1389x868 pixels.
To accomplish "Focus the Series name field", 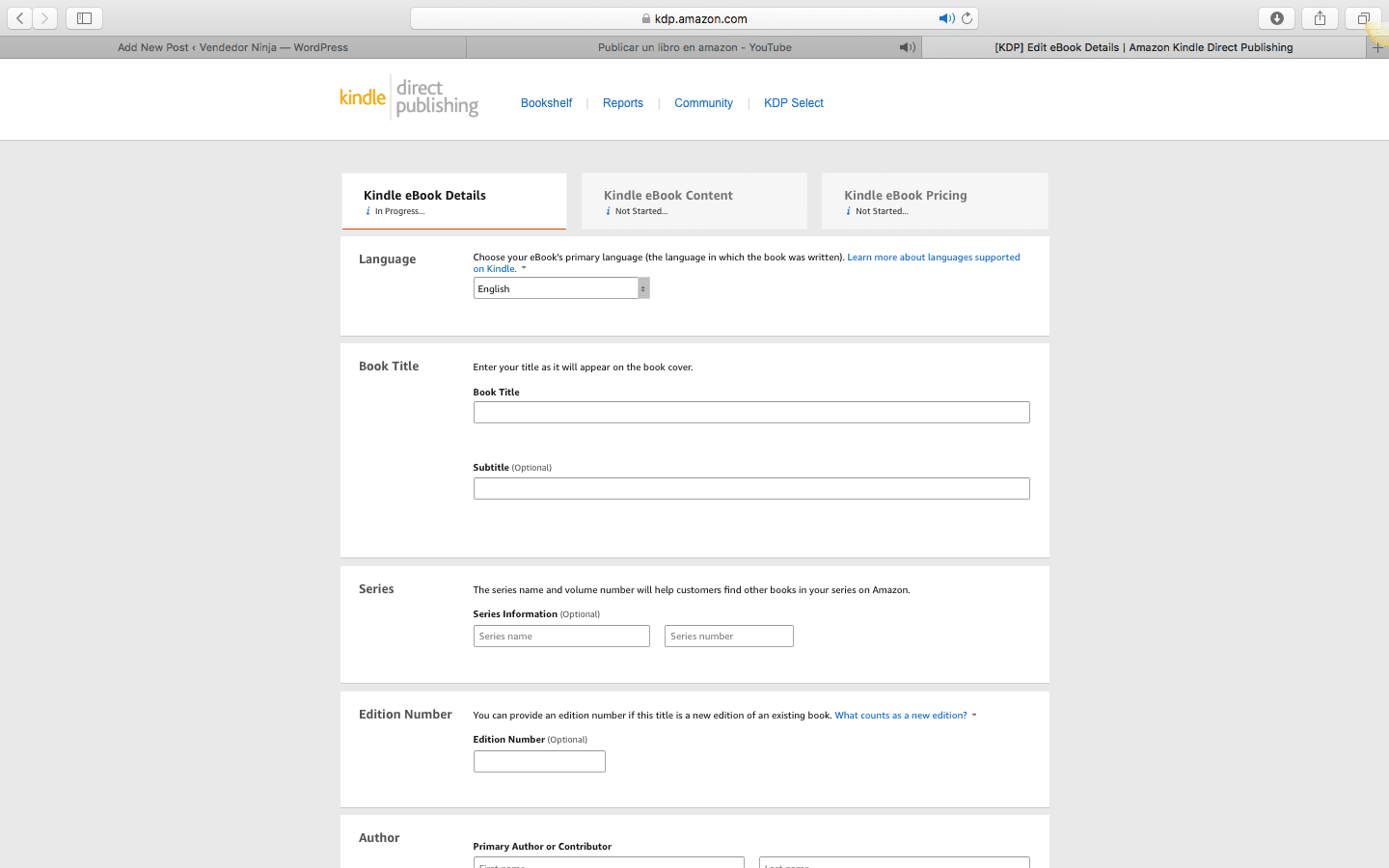I will 561,637.
